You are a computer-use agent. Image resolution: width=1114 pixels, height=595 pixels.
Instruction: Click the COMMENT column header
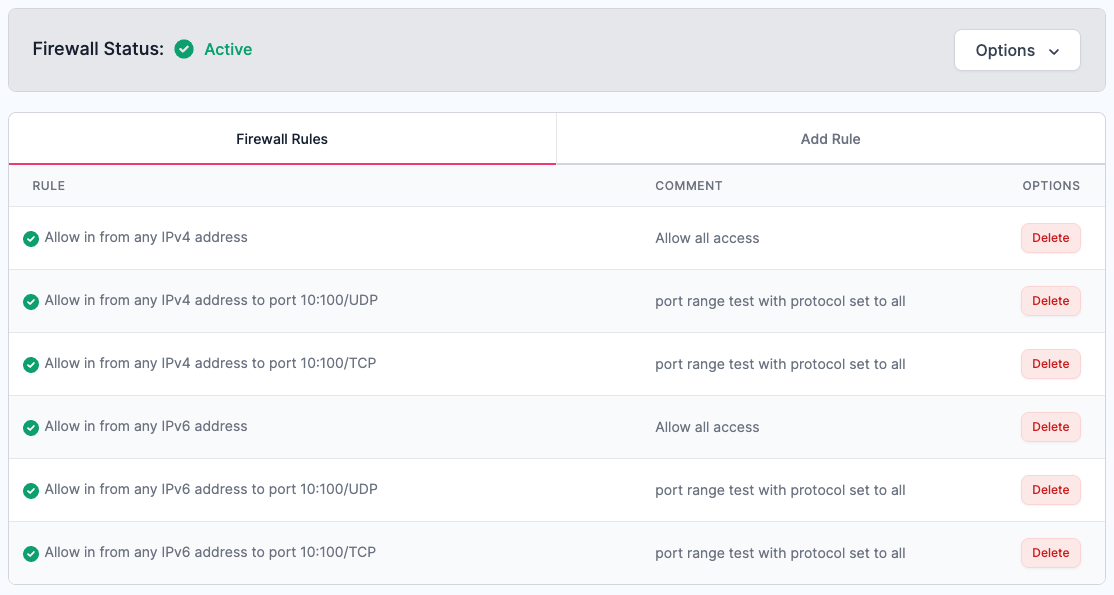tap(688, 186)
